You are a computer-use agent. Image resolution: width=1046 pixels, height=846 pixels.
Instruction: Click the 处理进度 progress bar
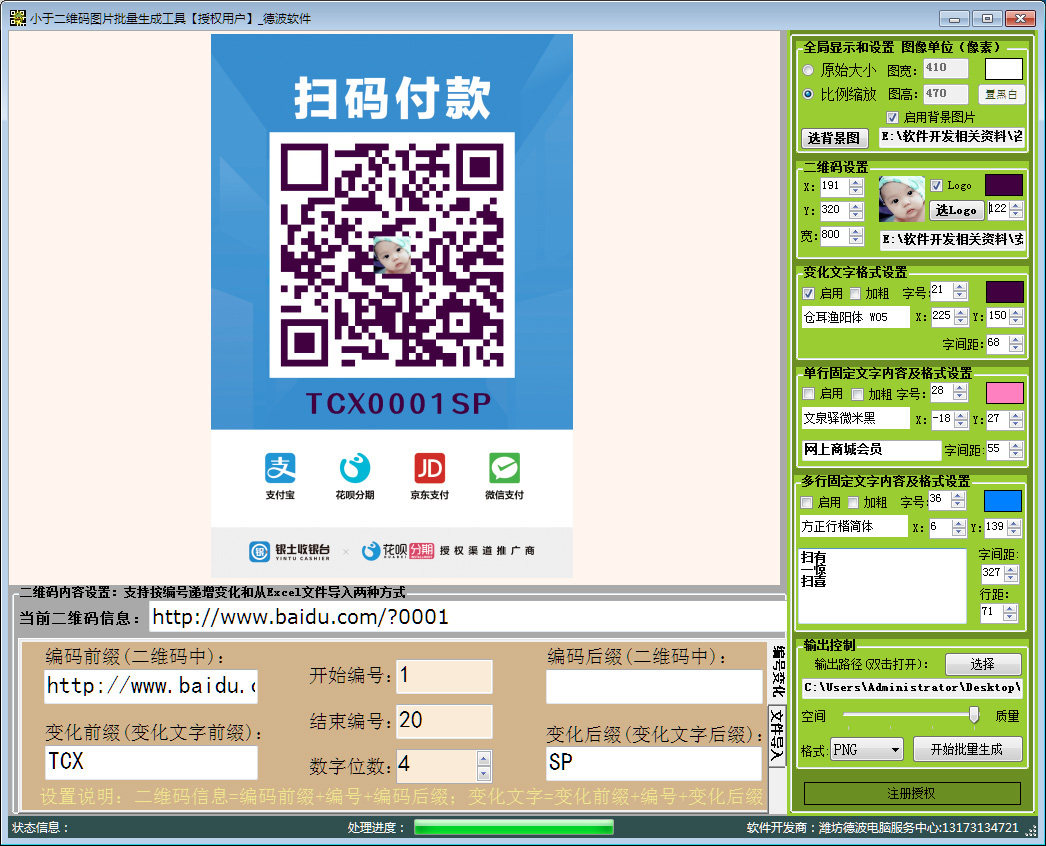(514, 827)
